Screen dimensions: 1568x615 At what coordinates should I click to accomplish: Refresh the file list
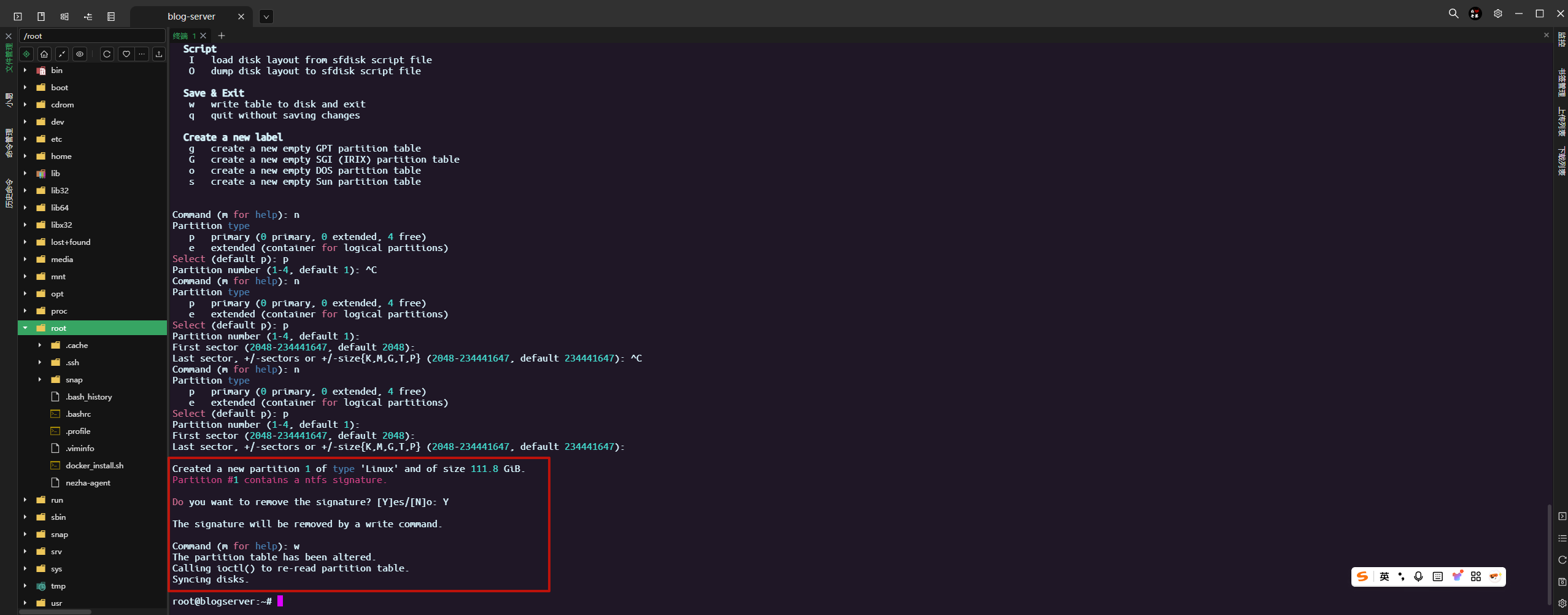point(107,54)
